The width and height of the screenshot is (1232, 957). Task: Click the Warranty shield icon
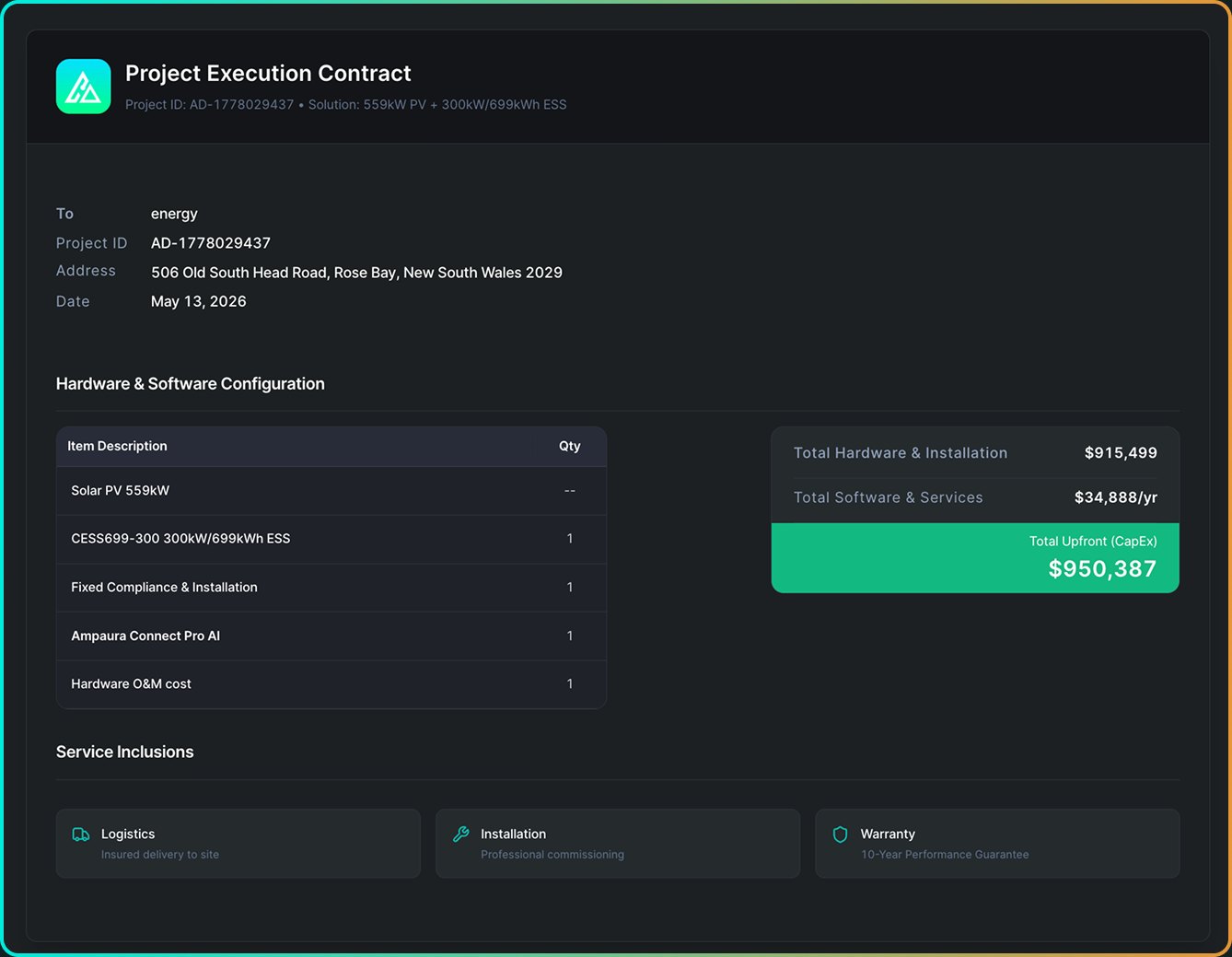(840, 834)
